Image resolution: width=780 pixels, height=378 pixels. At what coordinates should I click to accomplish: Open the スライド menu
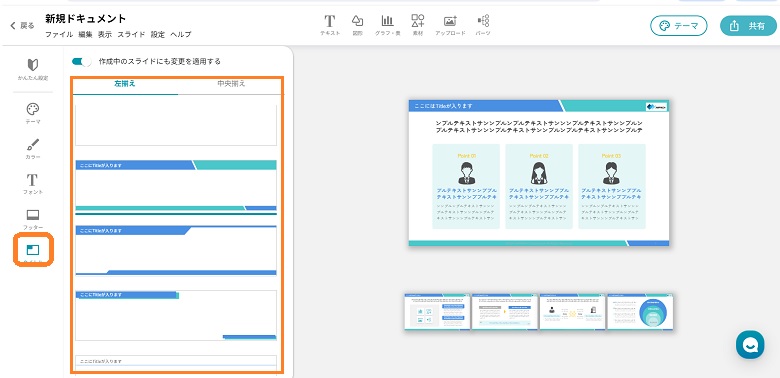tap(131, 35)
